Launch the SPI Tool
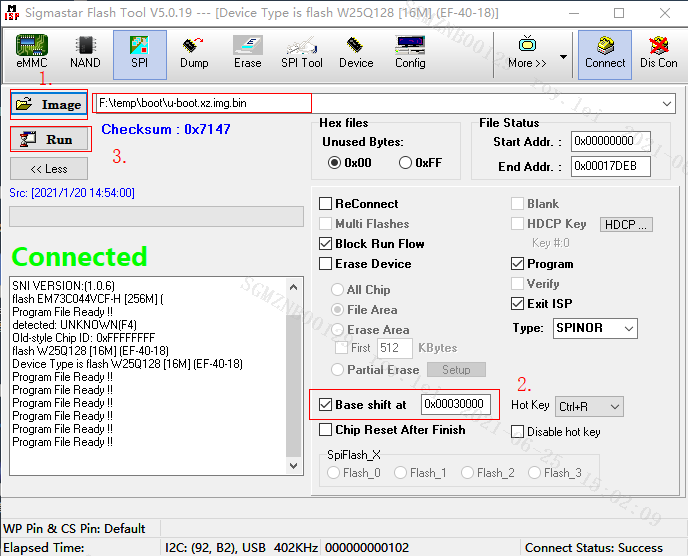Viewport: 688px width, 556px height. coord(302,53)
